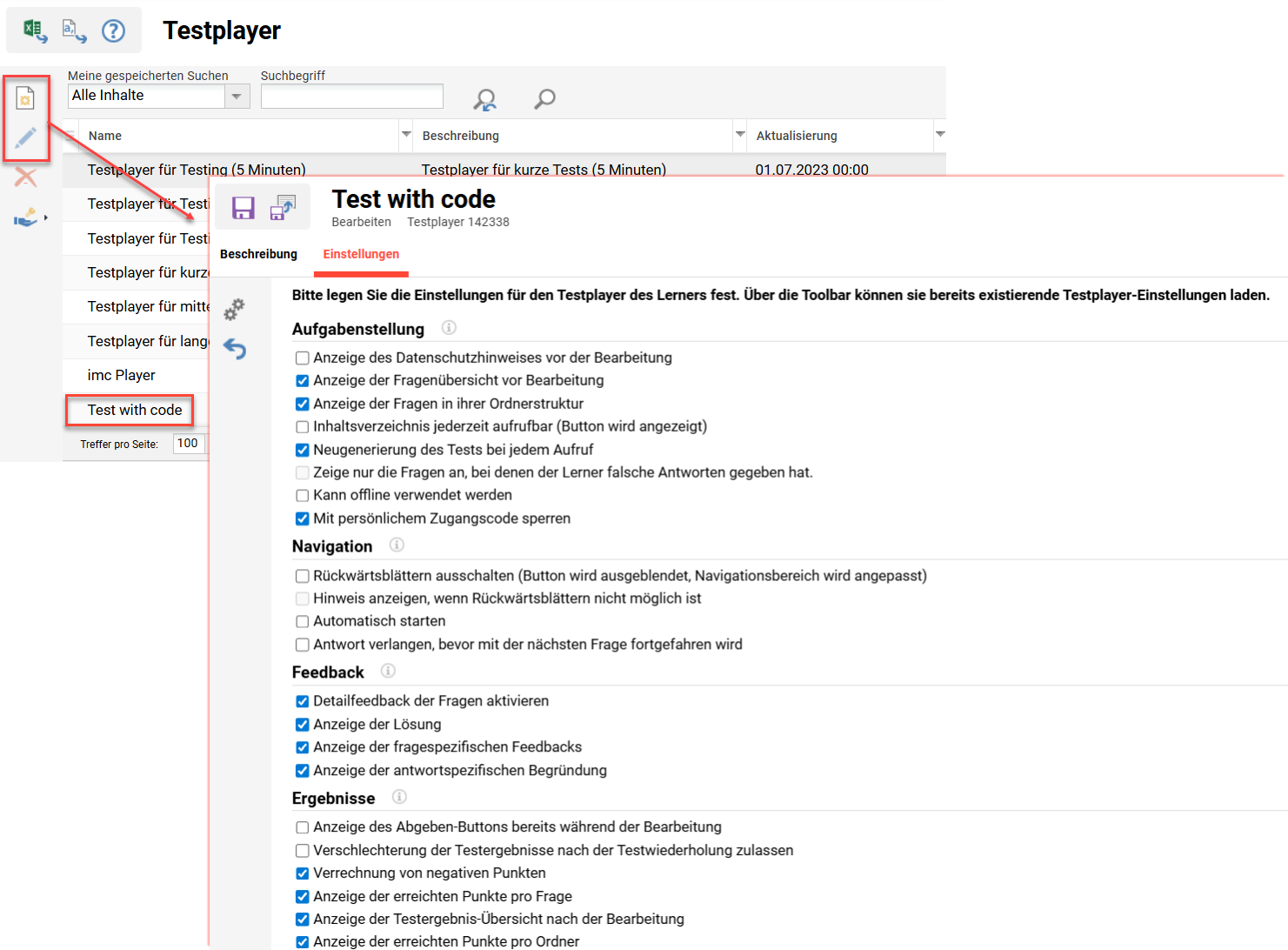Open the Alle Inhalte saved searches dropdown
The image size is (1288, 950).
pos(237,97)
